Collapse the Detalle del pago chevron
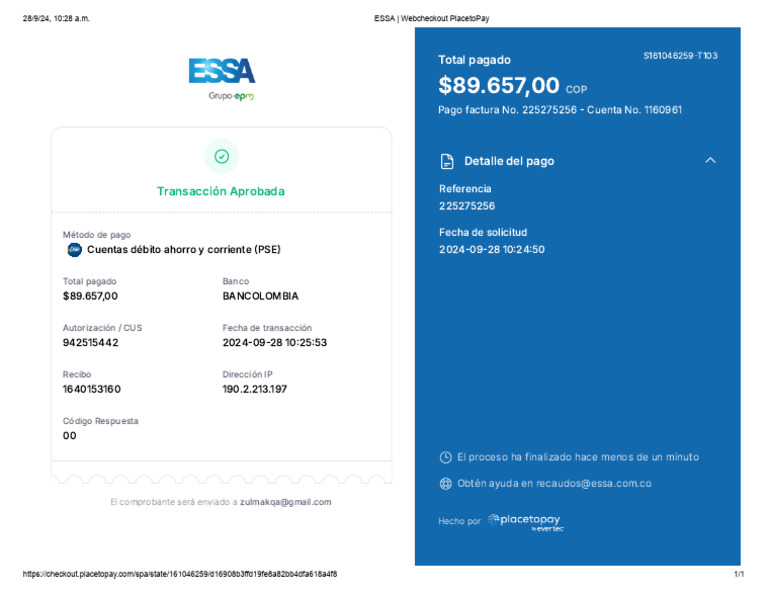768x594 pixels. [710, 161]
